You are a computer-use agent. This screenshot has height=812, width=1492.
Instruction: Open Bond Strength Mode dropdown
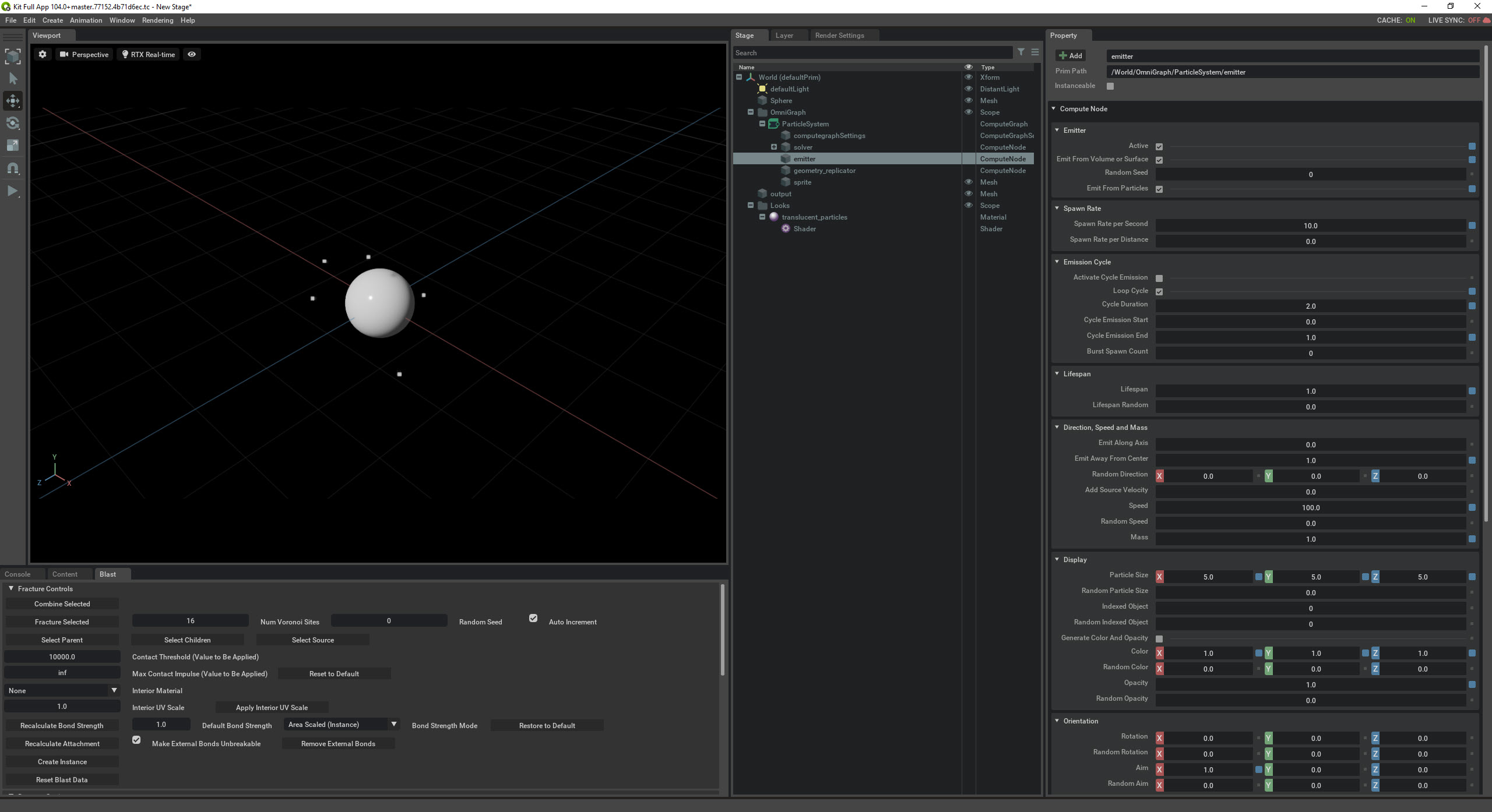(x=342, y=725)
